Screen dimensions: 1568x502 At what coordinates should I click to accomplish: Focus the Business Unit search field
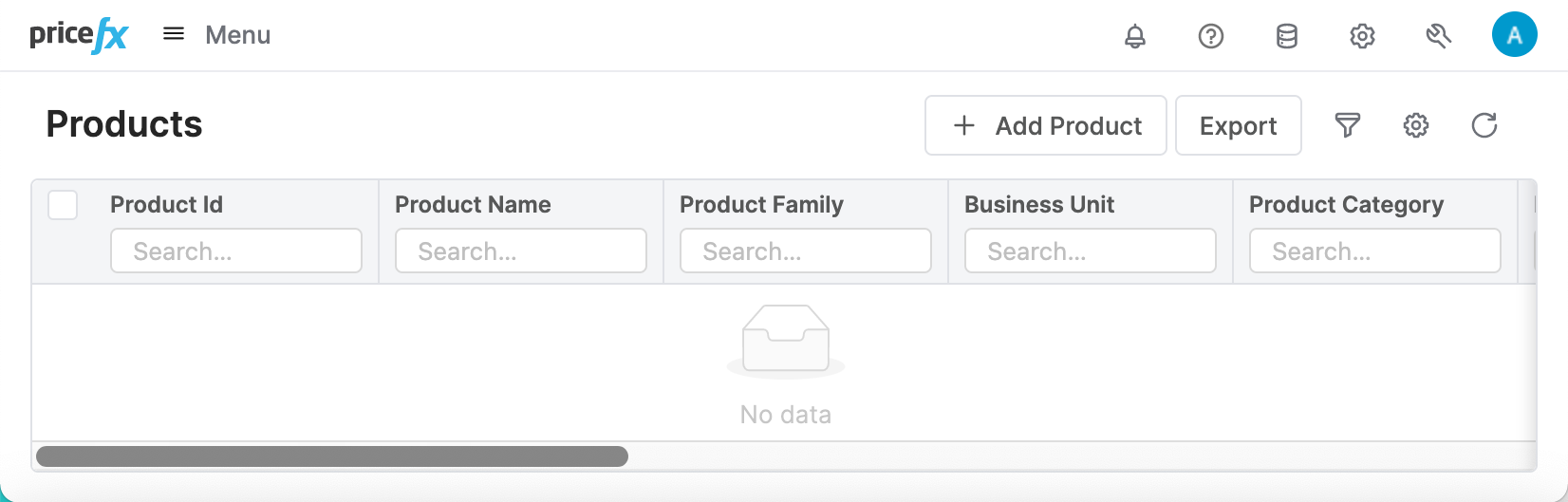[1091, 251]
